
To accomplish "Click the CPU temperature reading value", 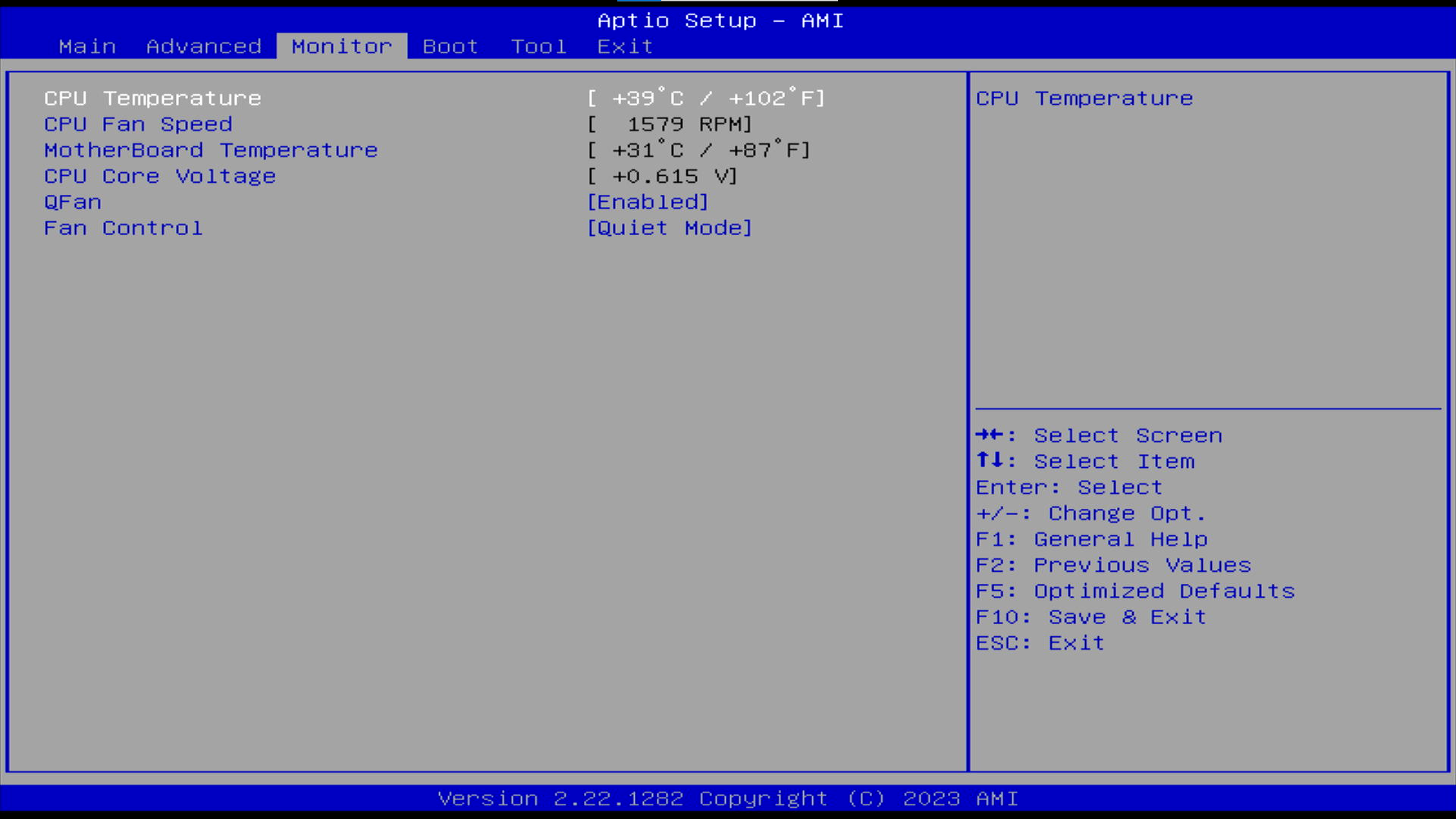I will (705, 99).
